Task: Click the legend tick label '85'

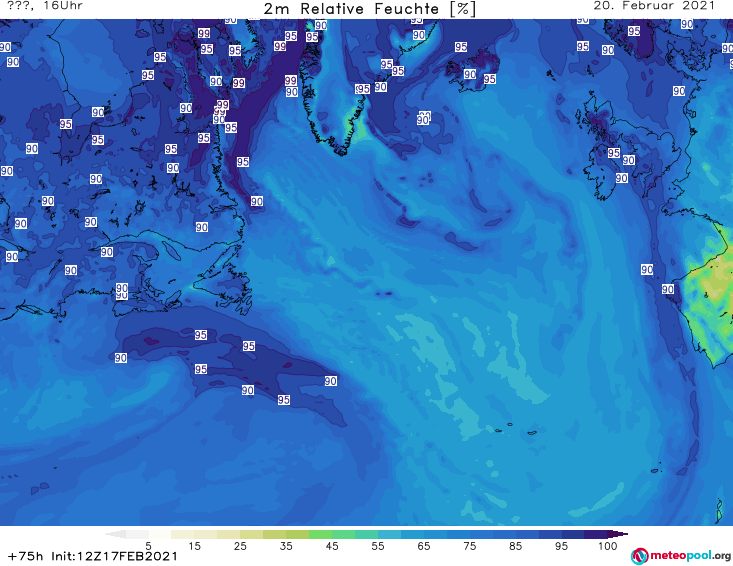Action: coord(515,546)
